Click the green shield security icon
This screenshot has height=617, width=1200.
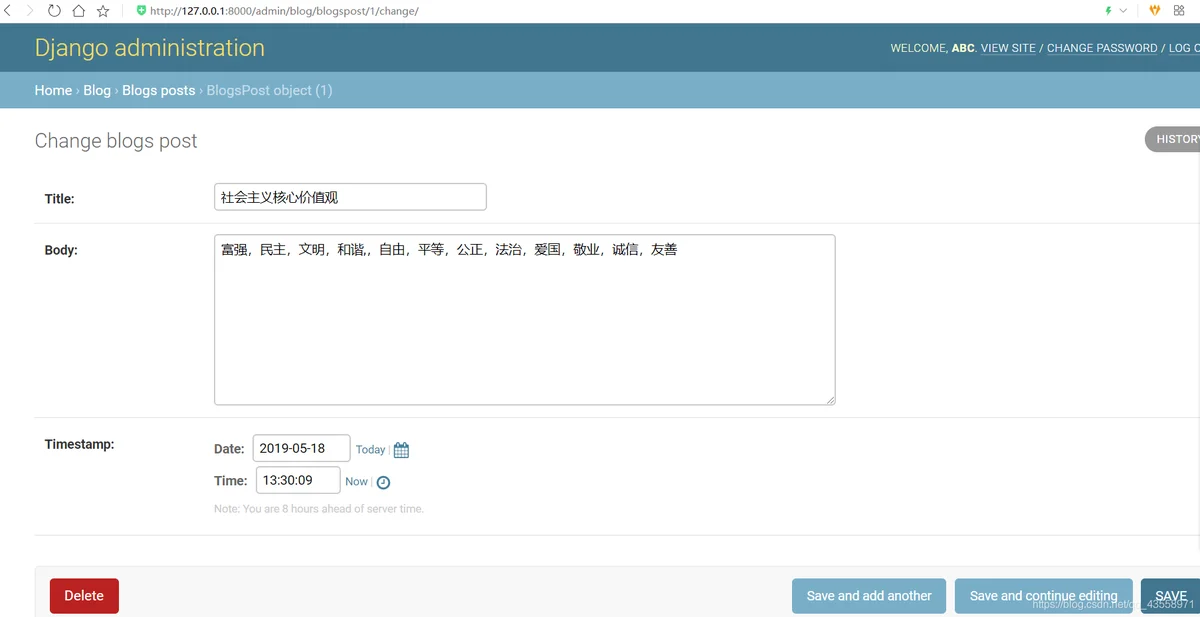pyautogui.click(x=141, y=11)
